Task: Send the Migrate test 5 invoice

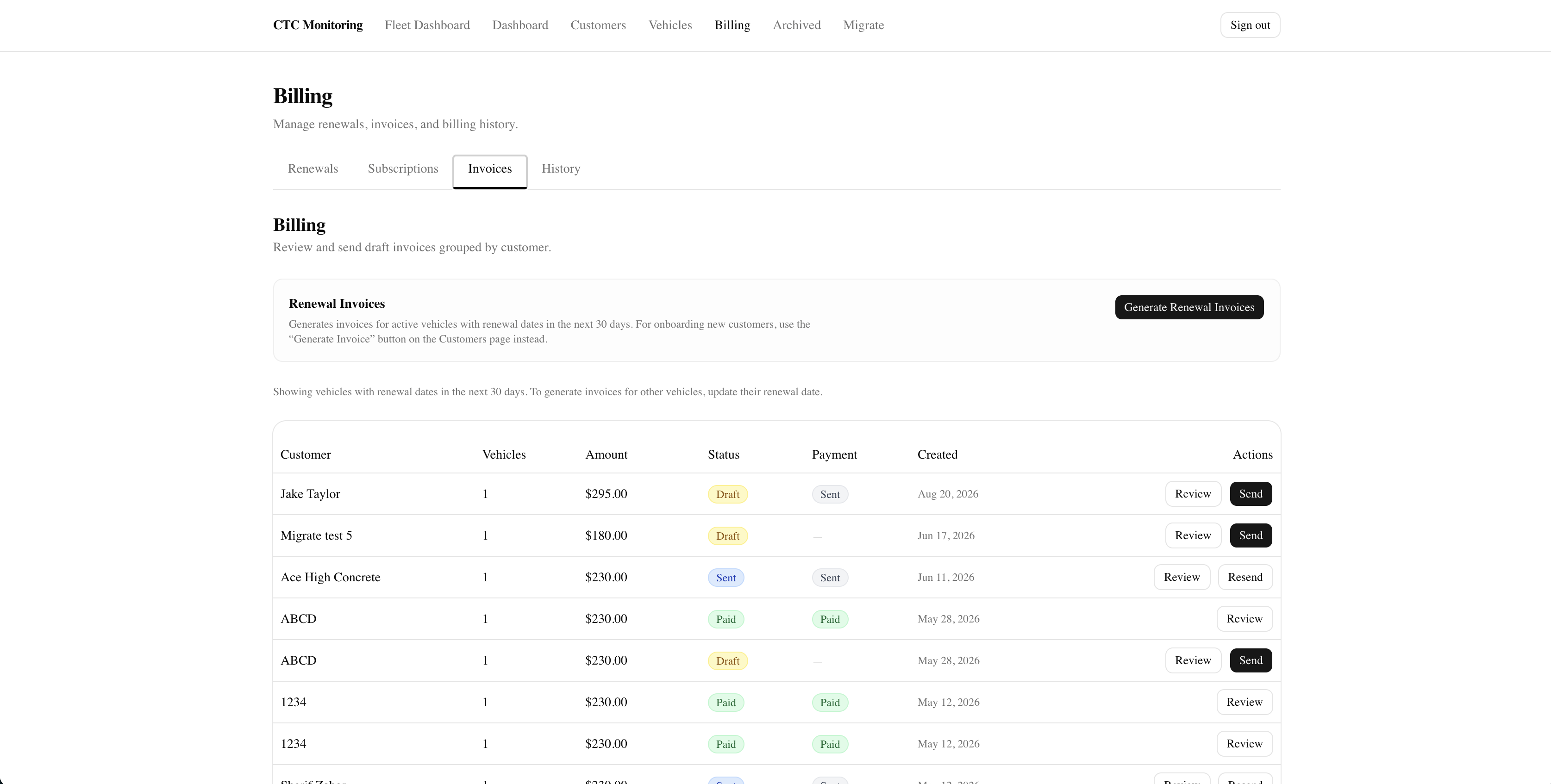Action: [1251, 535]
